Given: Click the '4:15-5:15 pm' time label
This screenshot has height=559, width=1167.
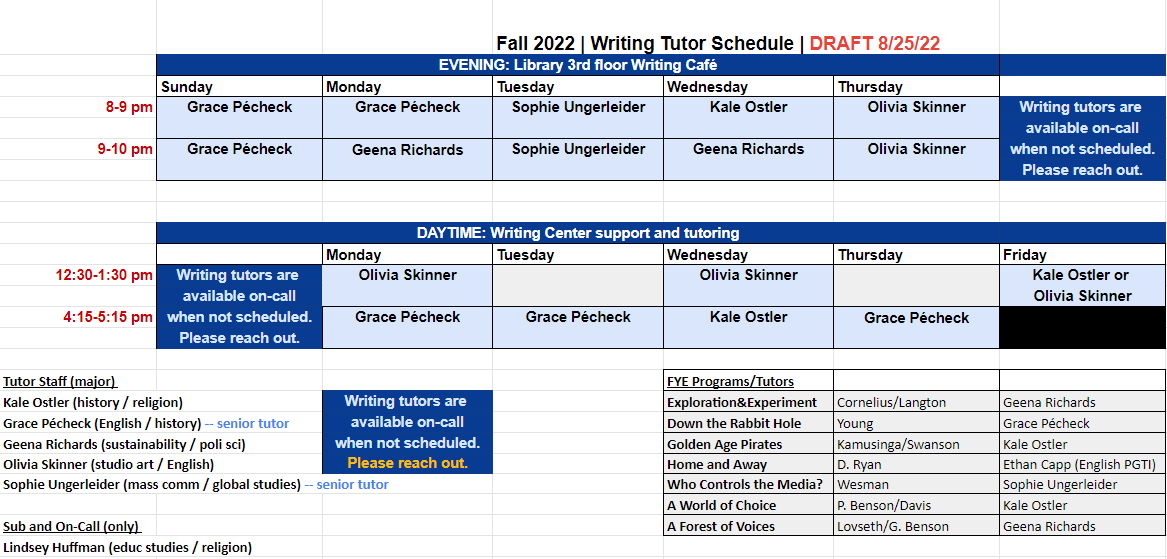Looking at the screenshot, I should click(x=105, y=317).
